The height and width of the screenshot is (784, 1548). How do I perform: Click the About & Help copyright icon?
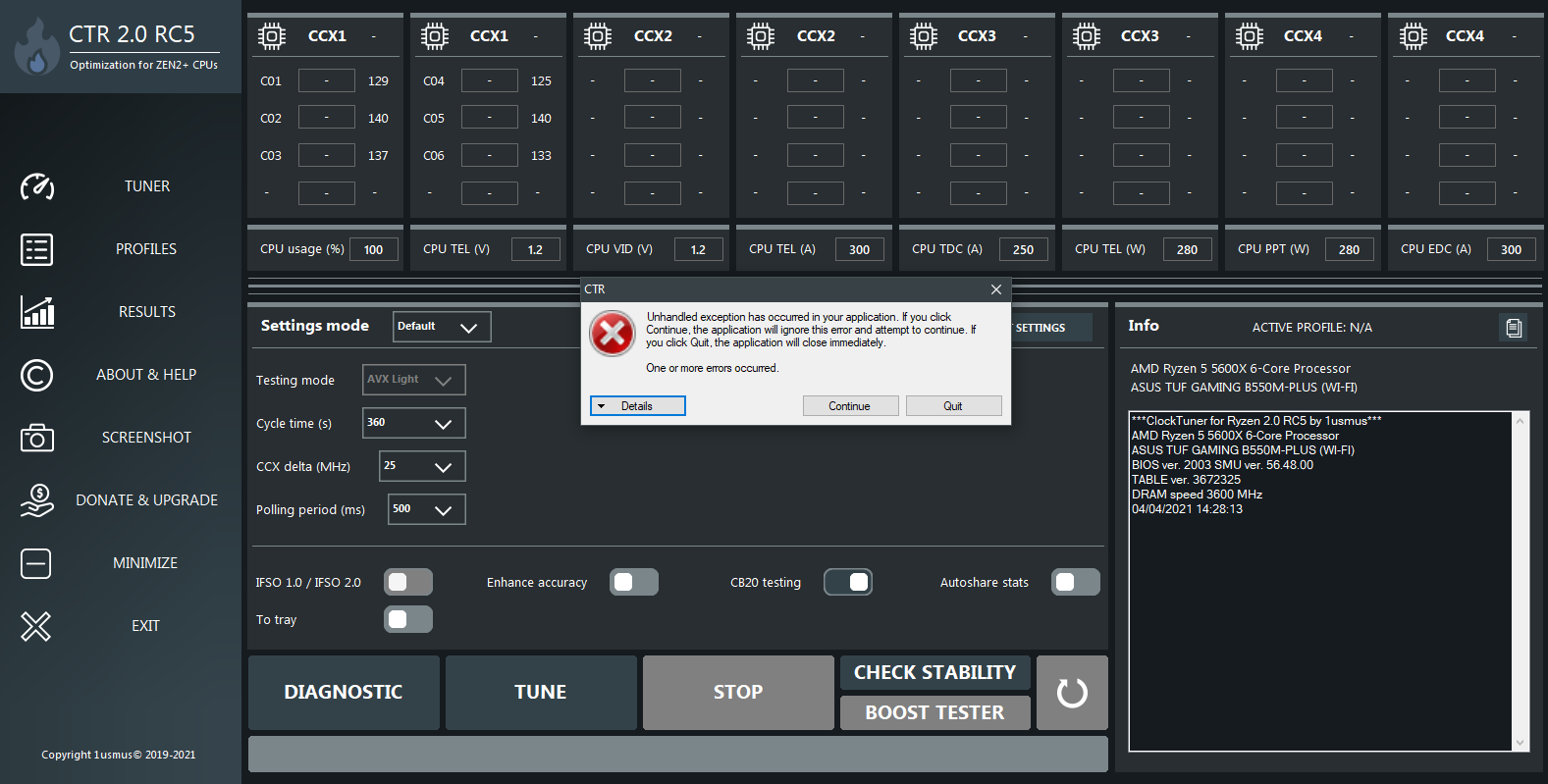pos(37,375)
